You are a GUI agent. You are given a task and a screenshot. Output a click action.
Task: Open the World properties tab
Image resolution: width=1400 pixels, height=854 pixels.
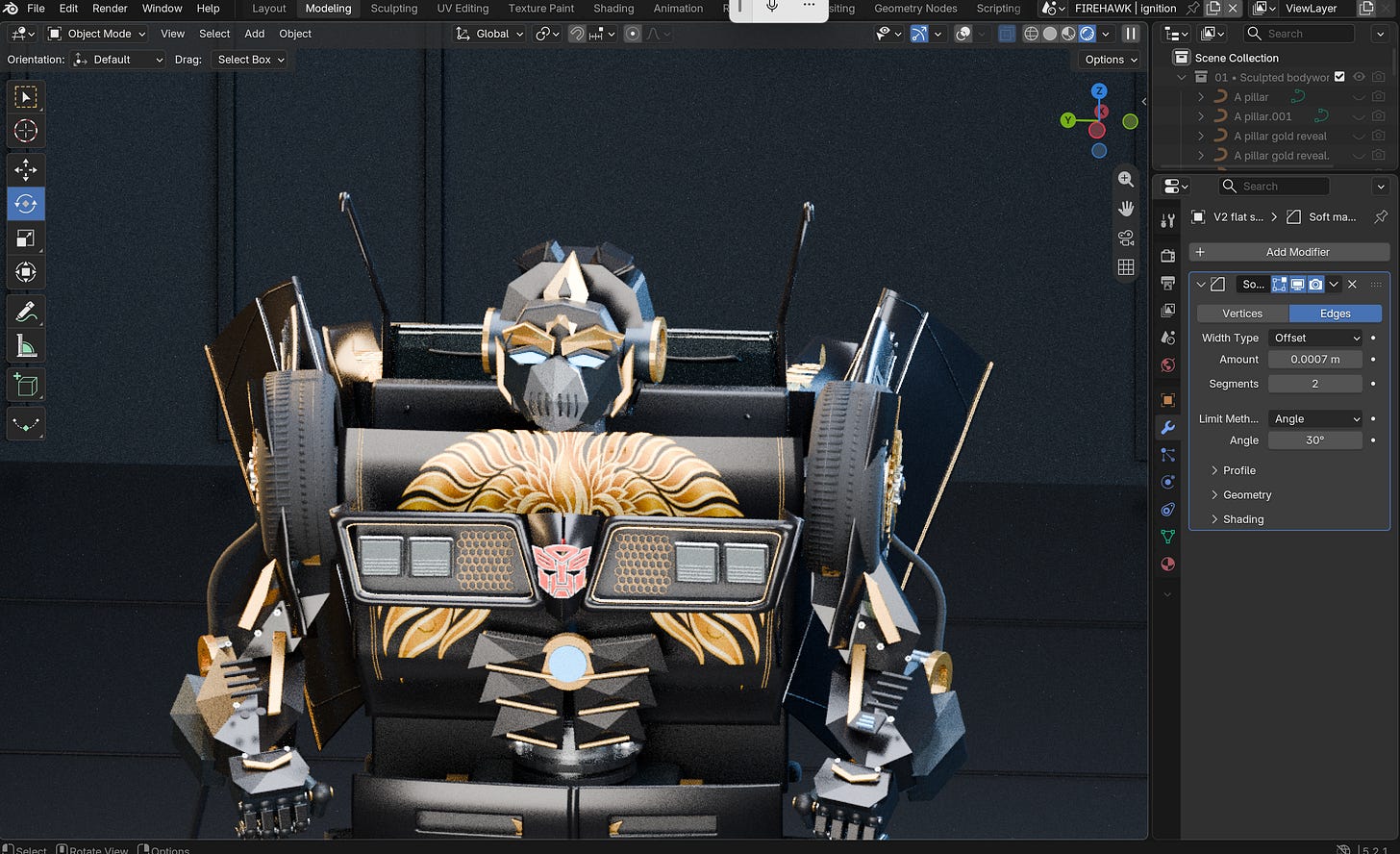tap(1168, 364)
